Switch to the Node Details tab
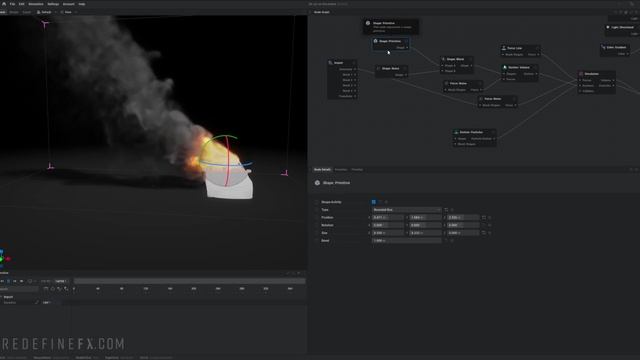This screenshot has height=360, width=640. [x=322, y=169]
